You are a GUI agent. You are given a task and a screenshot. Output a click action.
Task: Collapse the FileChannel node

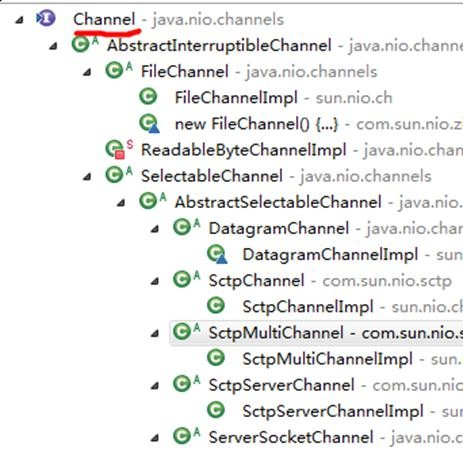[87, 72]
